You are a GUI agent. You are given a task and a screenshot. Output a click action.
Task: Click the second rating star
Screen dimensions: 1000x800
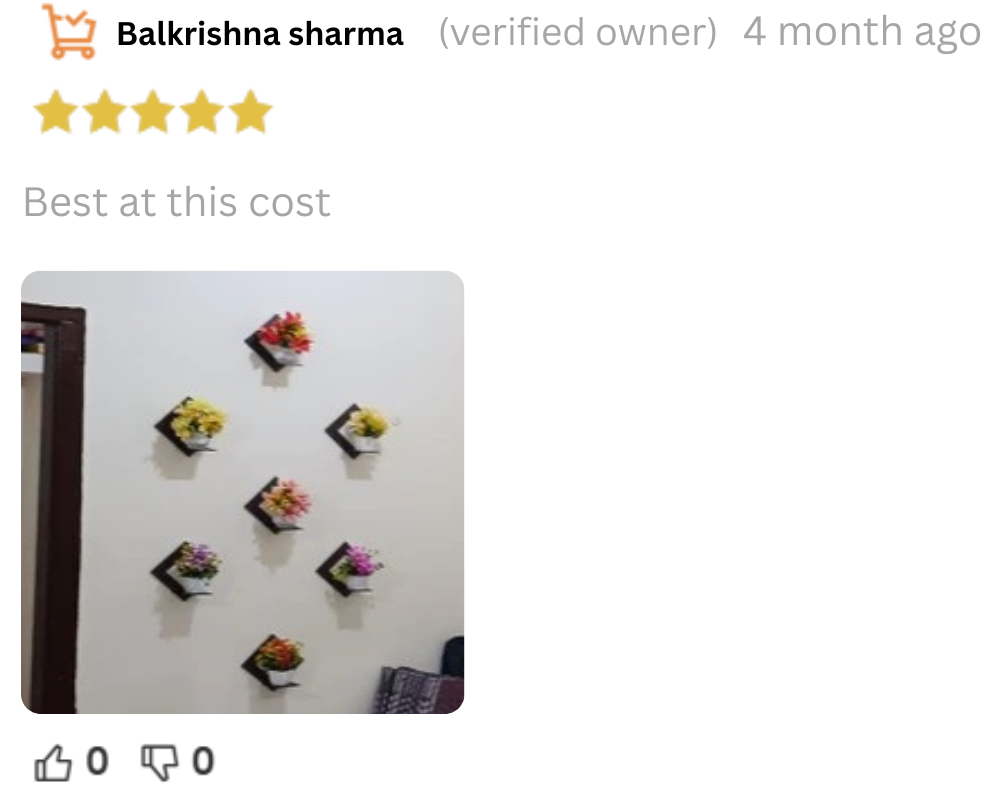[x=105, y=112]
